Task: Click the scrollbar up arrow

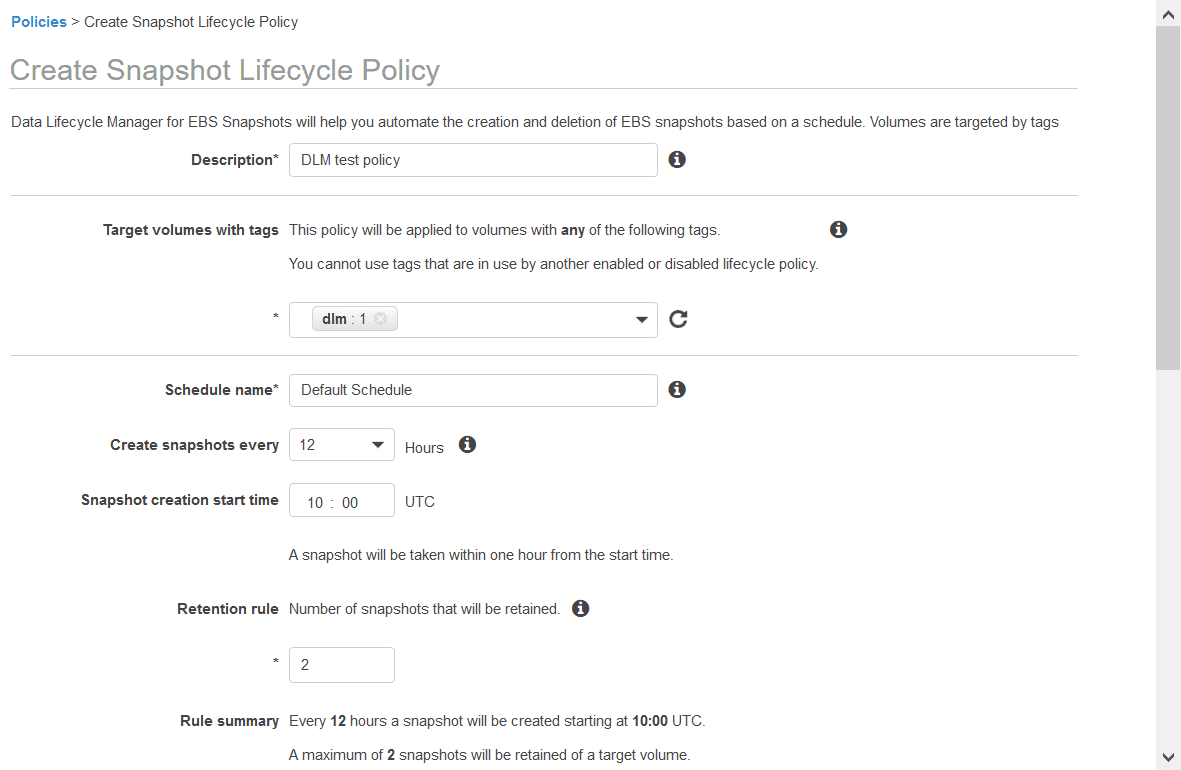Action: pos(1168,14)
